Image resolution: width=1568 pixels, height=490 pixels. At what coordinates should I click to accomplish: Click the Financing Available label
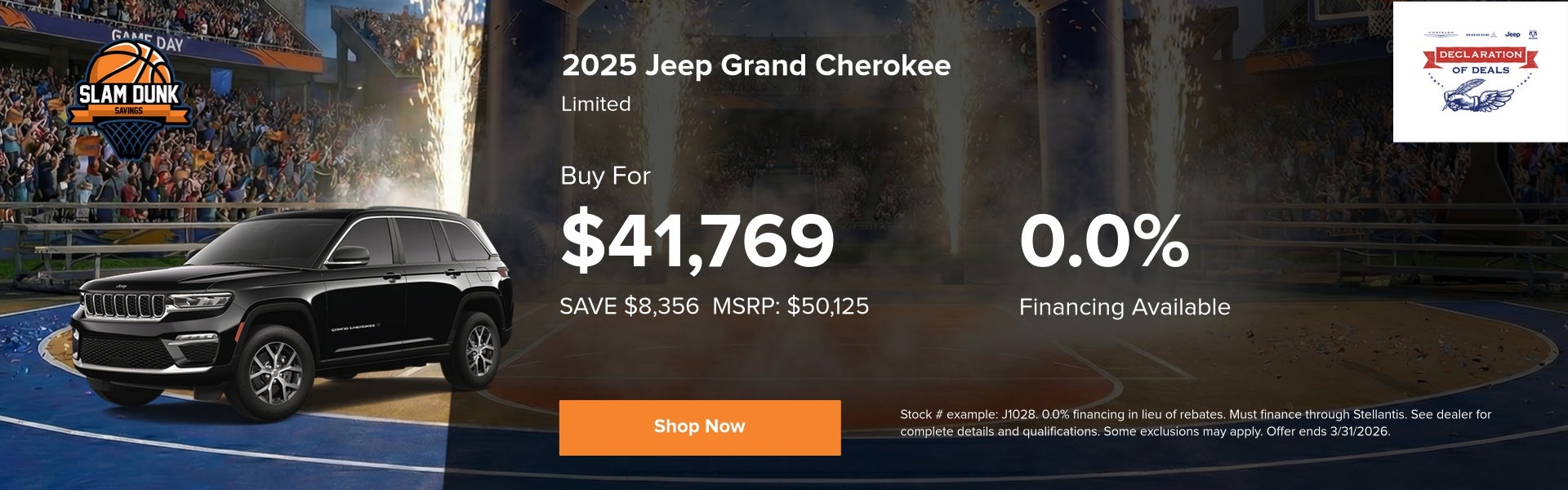(1124, 307)
